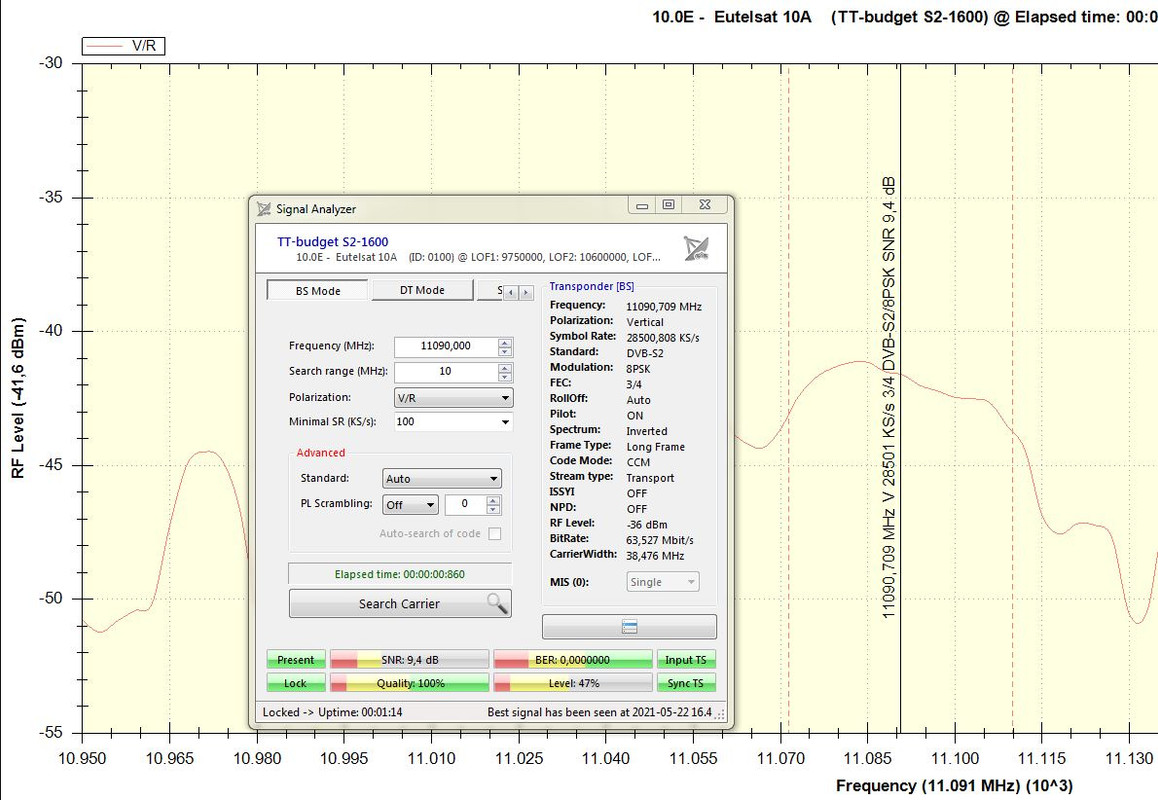Click the TT-budget S2-1600 device name
Viewport: 1158px width, 800px height.
pos(332,242)
